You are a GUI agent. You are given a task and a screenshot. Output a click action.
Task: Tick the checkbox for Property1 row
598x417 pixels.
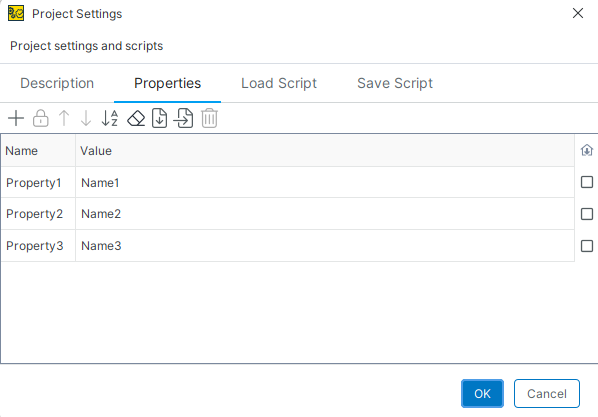pos(587,182)
